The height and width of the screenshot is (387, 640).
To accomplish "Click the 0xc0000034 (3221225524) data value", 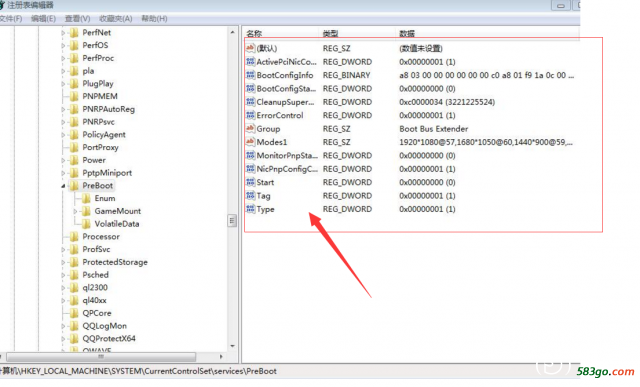I will (447, 102).
